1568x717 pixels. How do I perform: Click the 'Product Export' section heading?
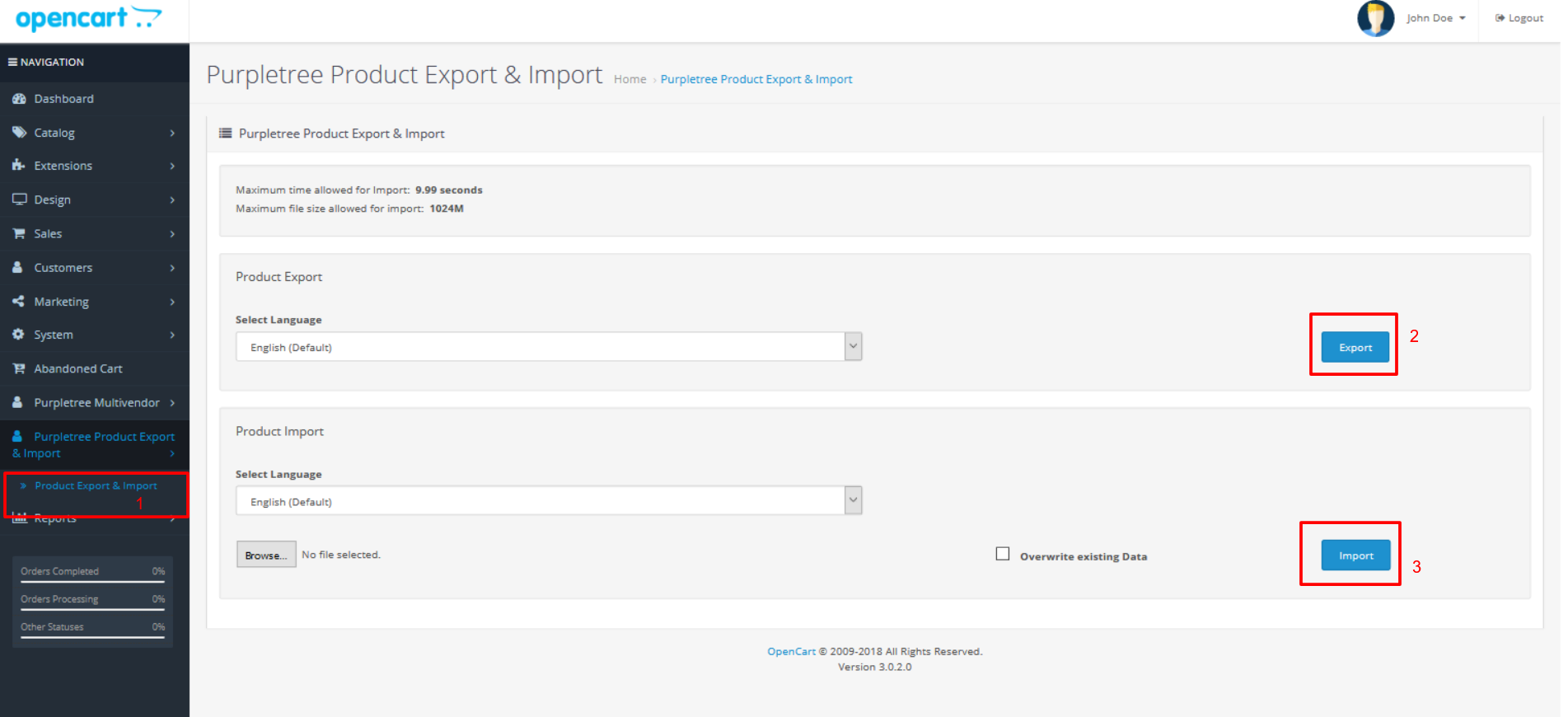(278, 277)
